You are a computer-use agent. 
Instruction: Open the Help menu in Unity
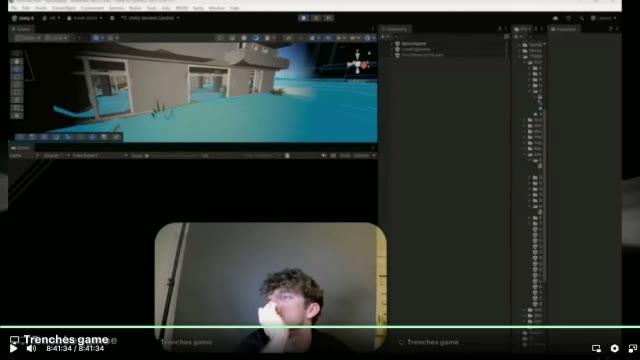(x=234, y=8)
